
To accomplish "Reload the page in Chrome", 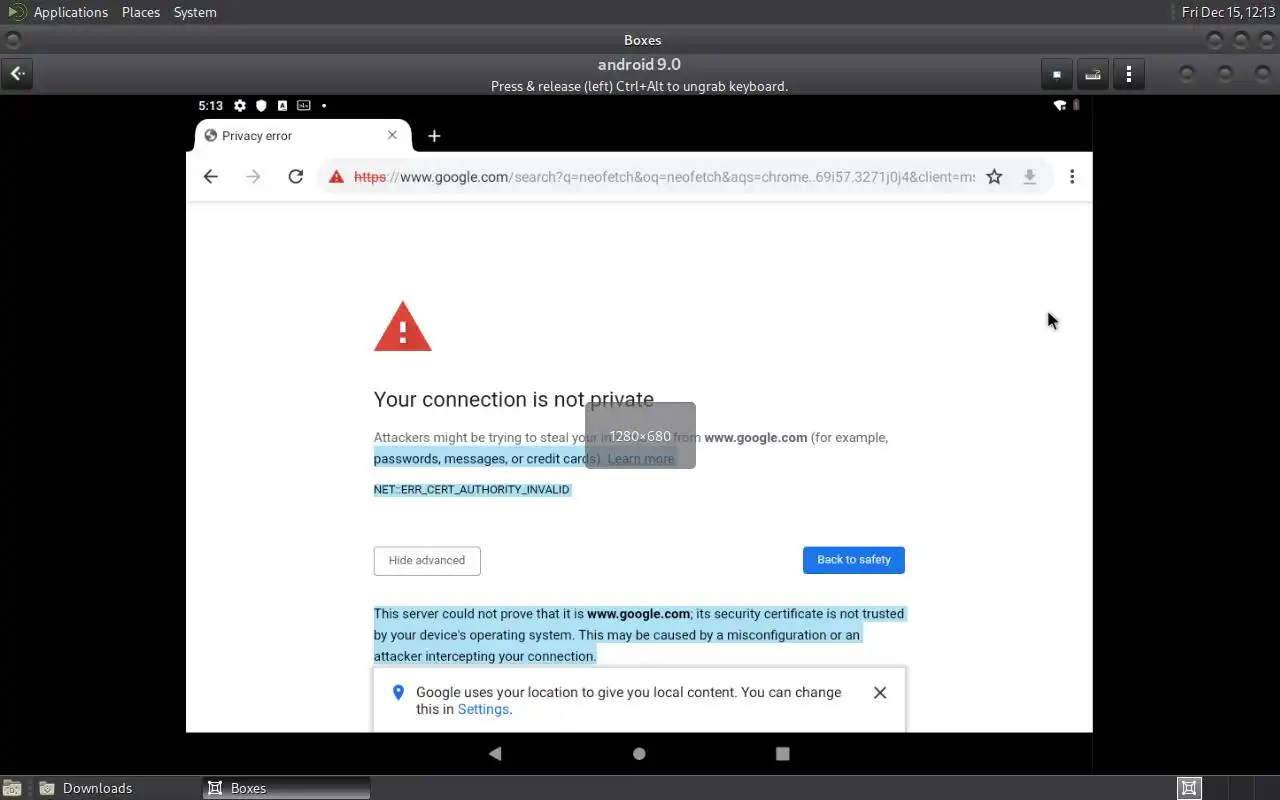I will click(x=295, y=177).
